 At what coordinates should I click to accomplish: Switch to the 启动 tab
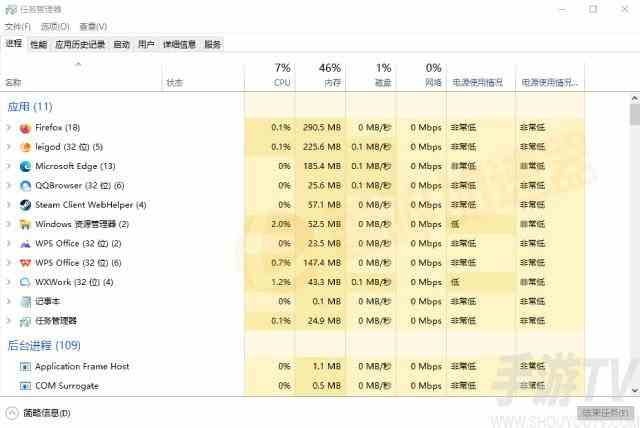pos(121,44)
